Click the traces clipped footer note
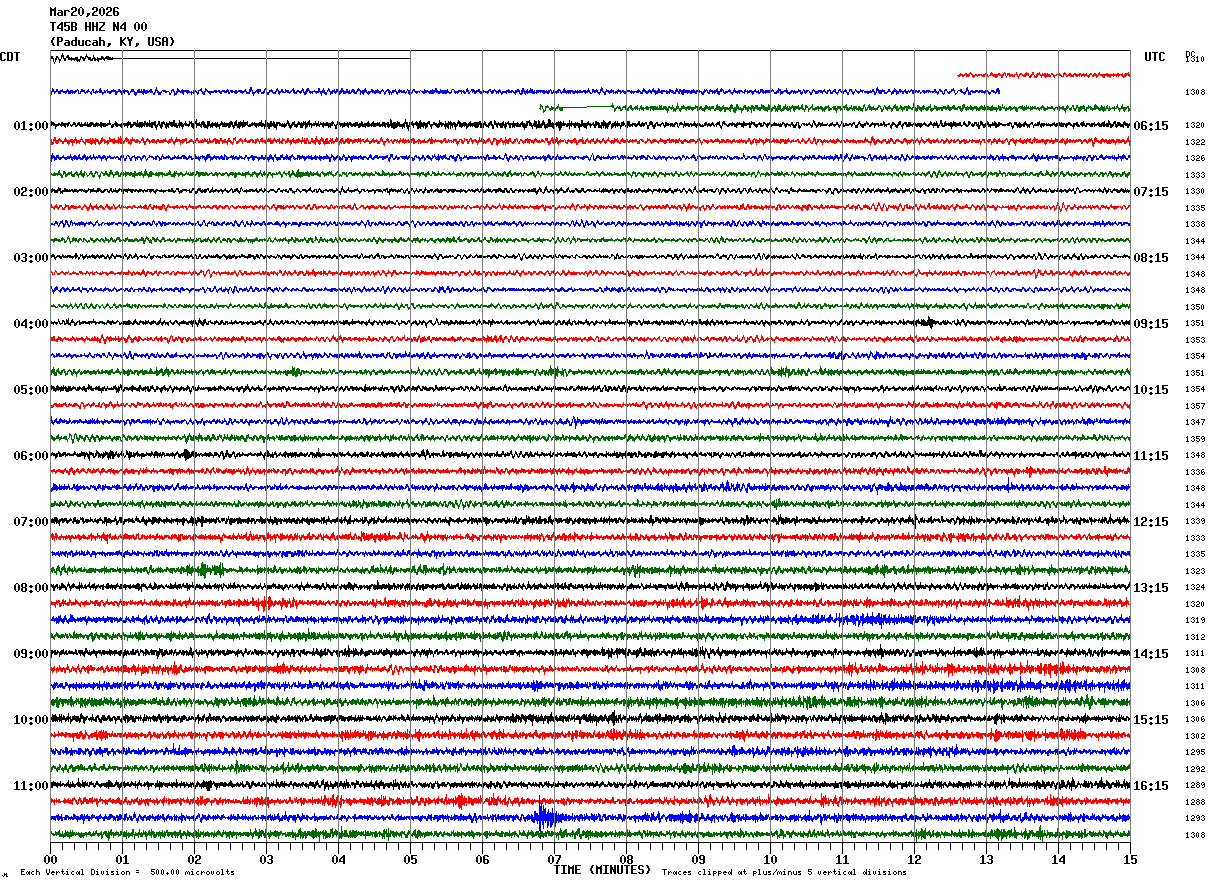 pos(784,873)
